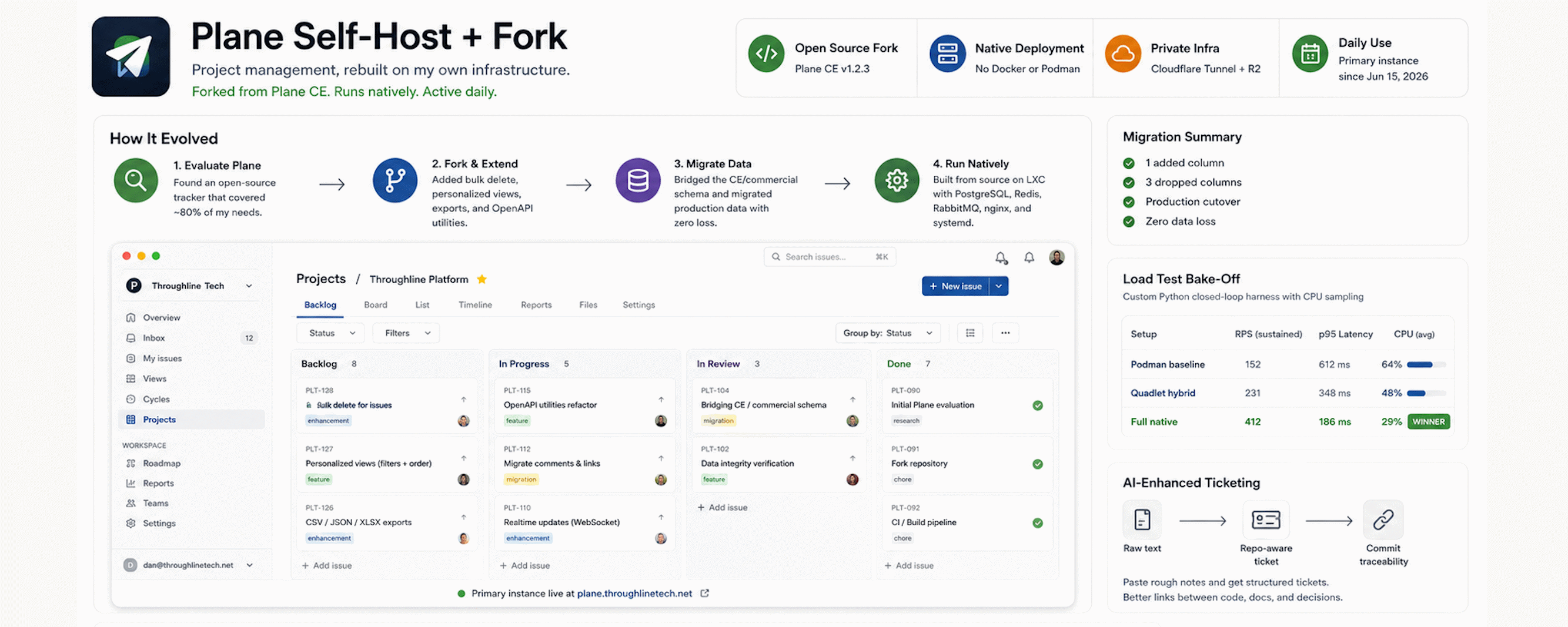Viewport: 1568px width, 627px height.
Task: Click the Plane paper-plane logo
Action: click(131, 56)
